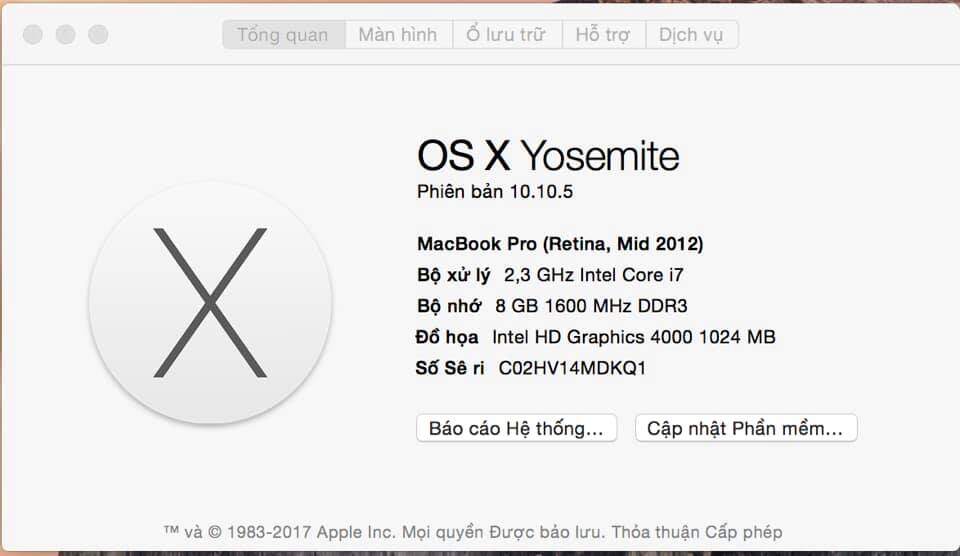
Task: Click version text Phiên bản 10.10.5
Action: click(495, 192)
